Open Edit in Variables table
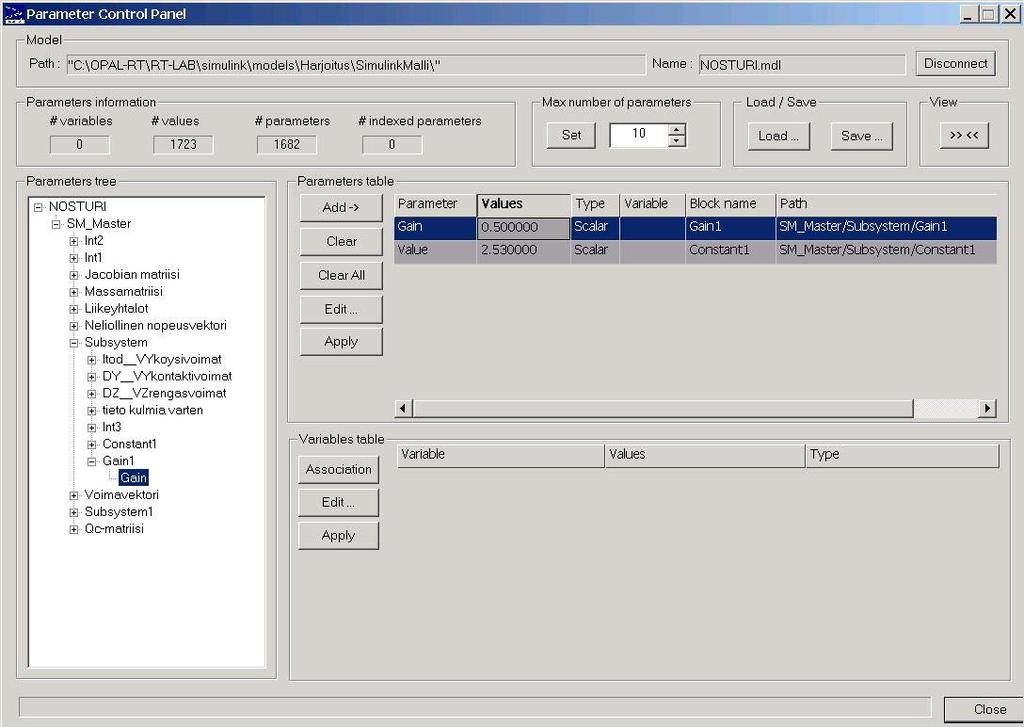The image size is (1024, 727). click(x=338, y=502)
